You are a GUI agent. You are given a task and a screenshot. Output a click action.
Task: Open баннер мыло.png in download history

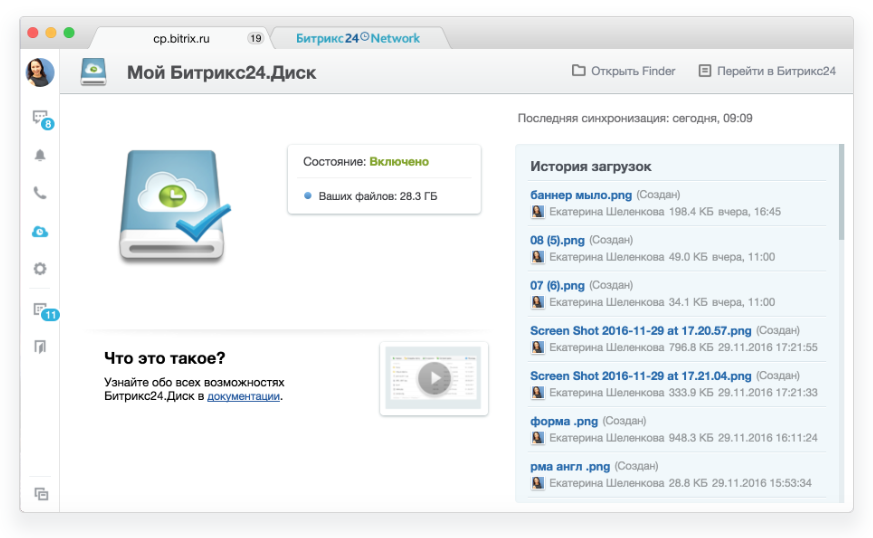(x=581, y=195)
